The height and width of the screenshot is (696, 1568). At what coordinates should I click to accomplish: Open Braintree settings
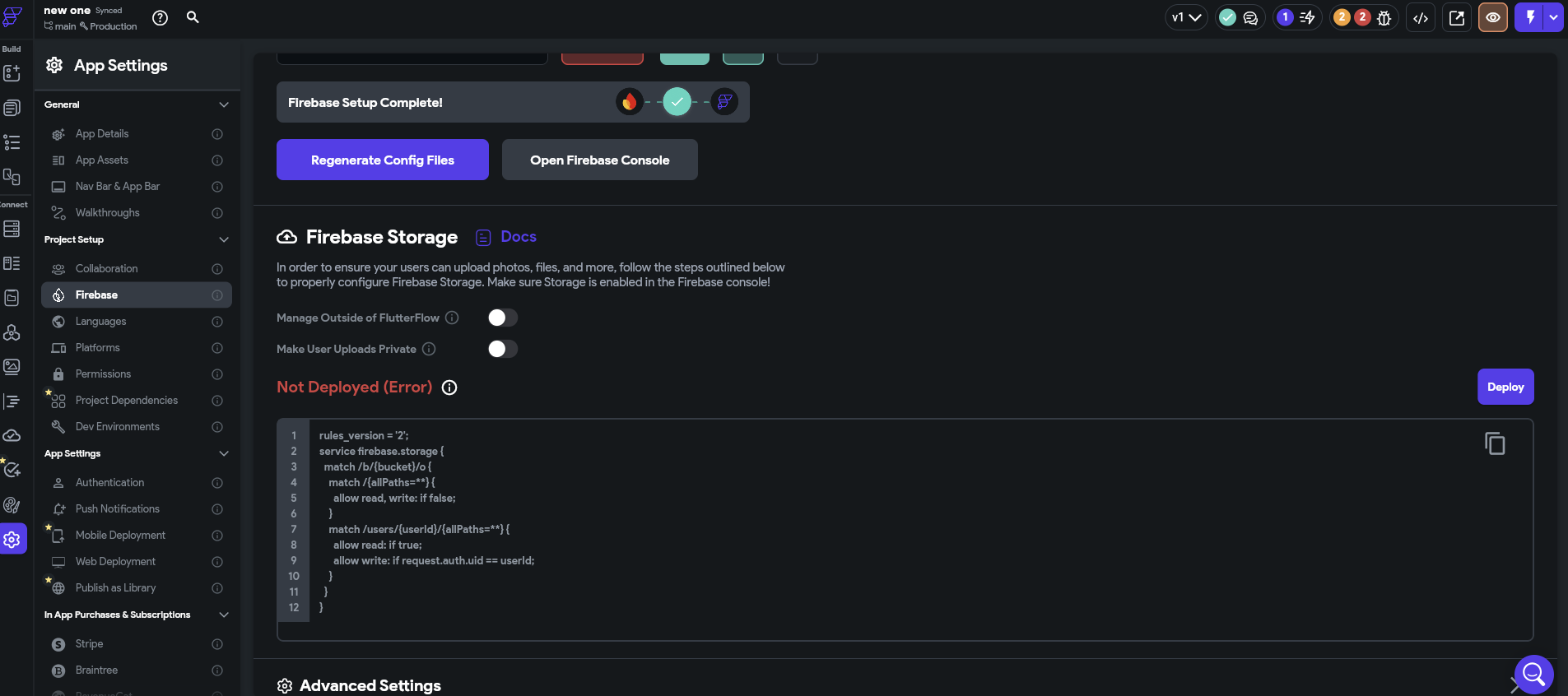coord(137,670)
